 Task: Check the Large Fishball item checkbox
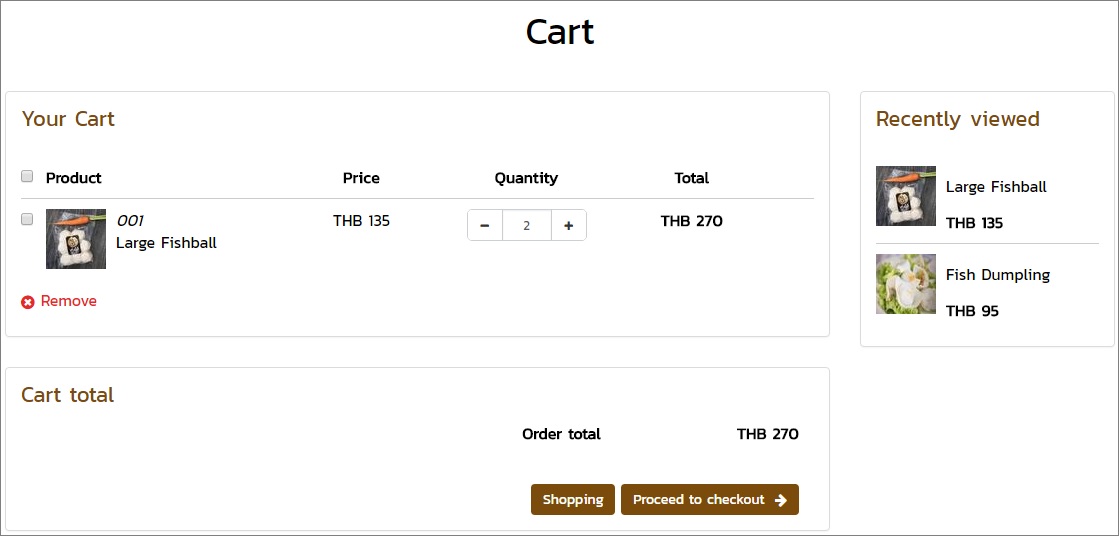click(27, 219)
